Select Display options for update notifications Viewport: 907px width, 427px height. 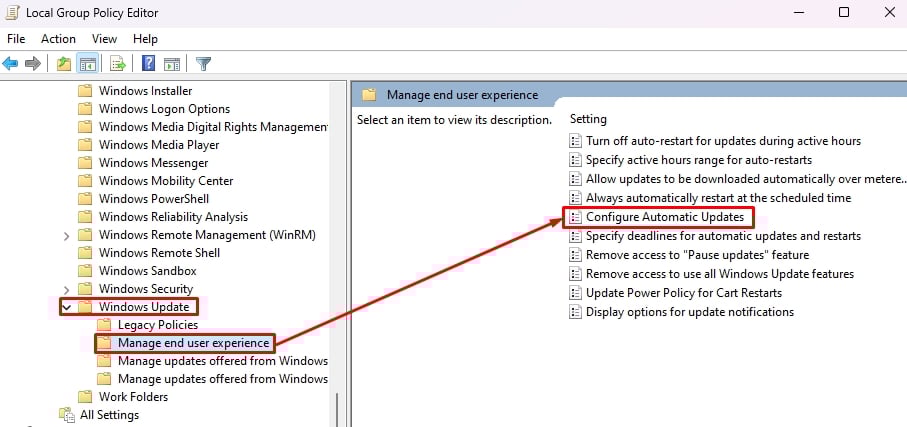pyautogui.click(x=690, y=312)
